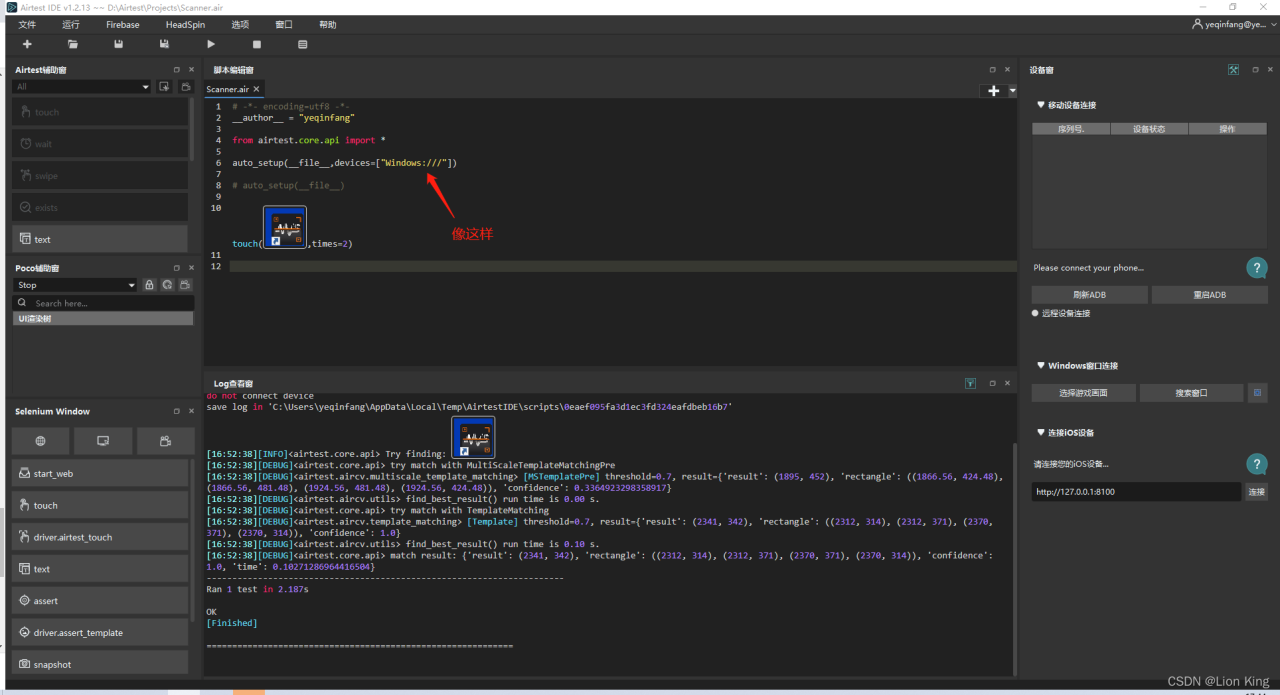Select the Airtest exists command
Screen dimensions: 1280x695
[x=100, y=208]
